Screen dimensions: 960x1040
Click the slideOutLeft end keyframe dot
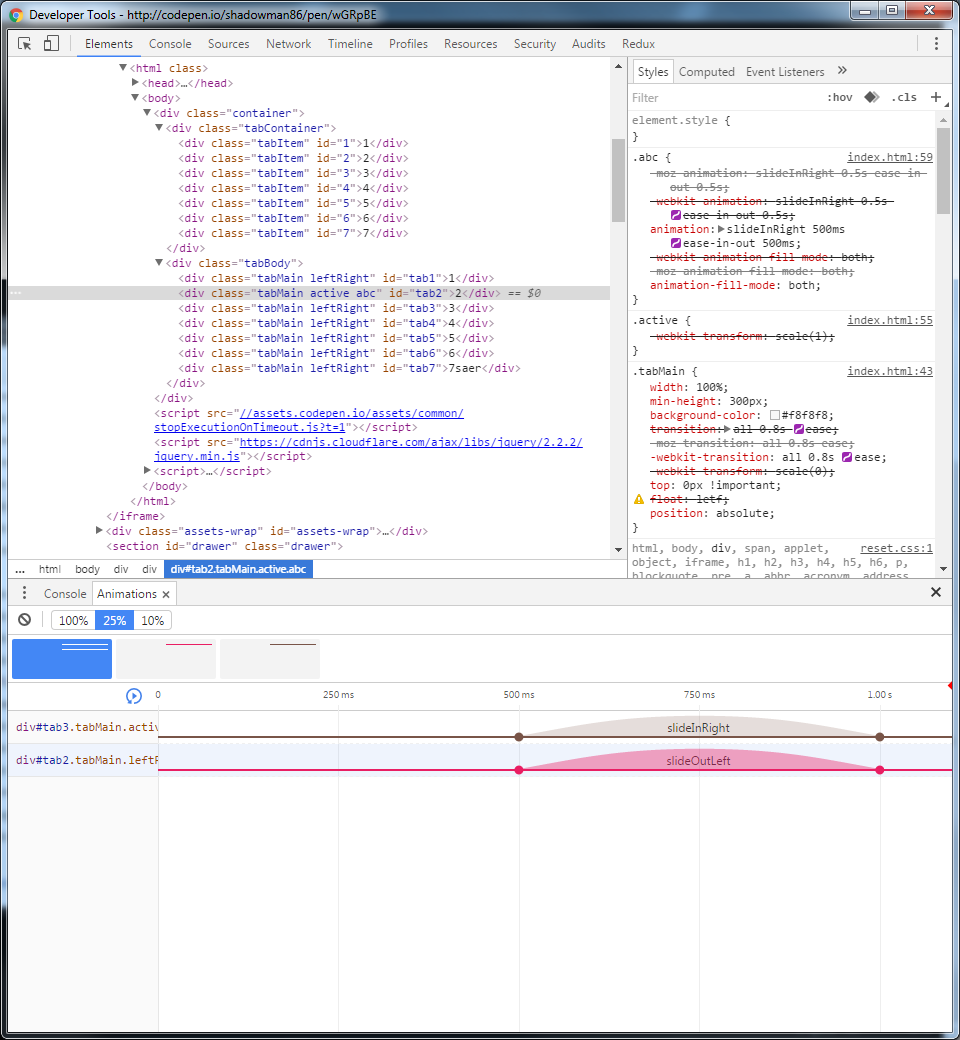click(880, 770)
